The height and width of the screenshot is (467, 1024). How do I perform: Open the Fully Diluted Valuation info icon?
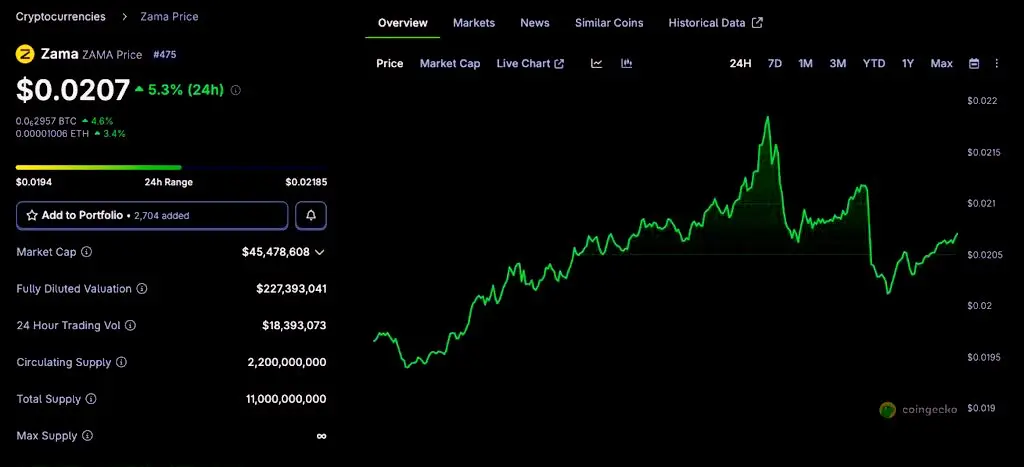click(x=142, y=288)
